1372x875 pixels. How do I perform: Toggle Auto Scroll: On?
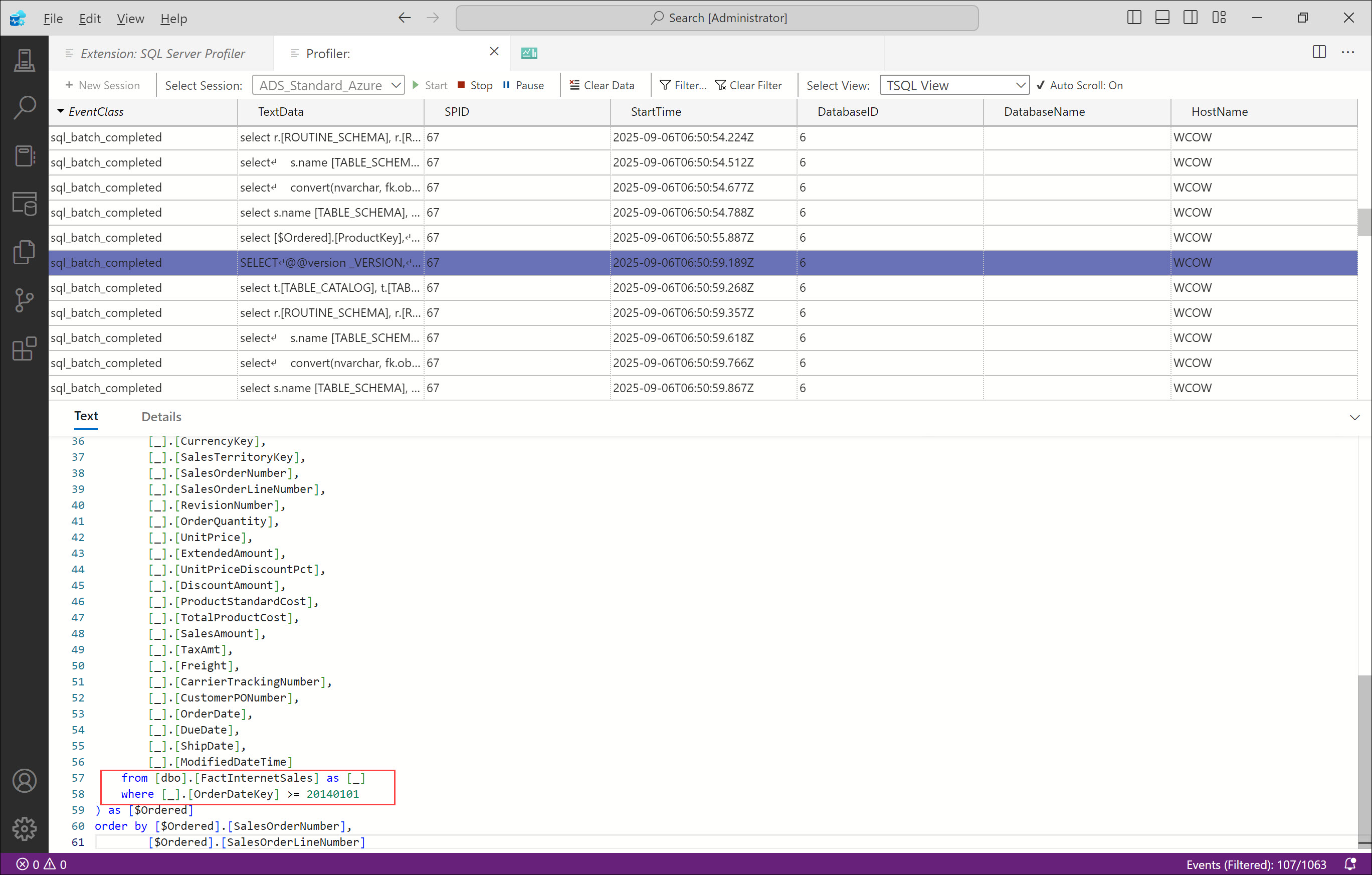click(1079, 86)
